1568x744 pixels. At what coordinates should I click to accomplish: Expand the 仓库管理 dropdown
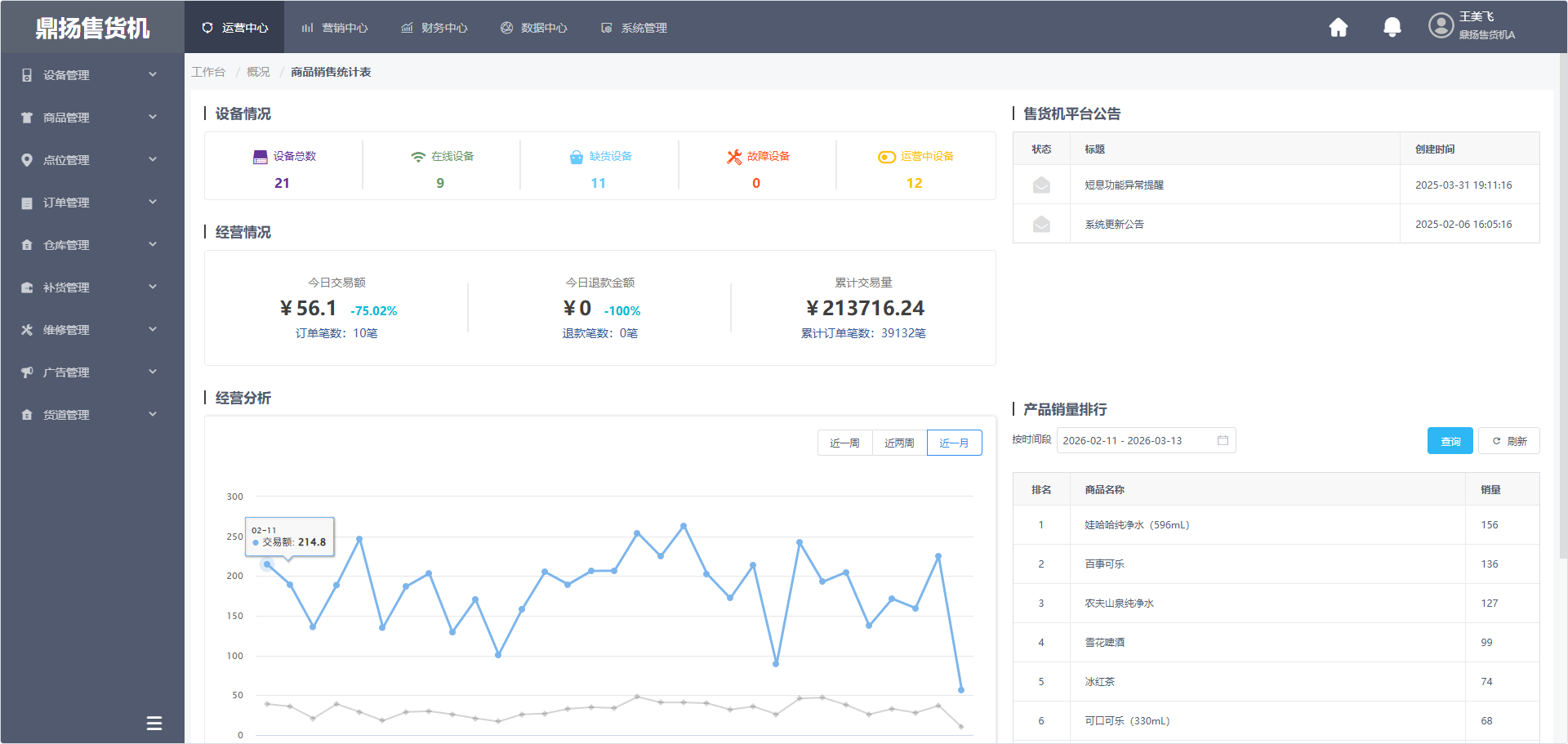[152, 244]
